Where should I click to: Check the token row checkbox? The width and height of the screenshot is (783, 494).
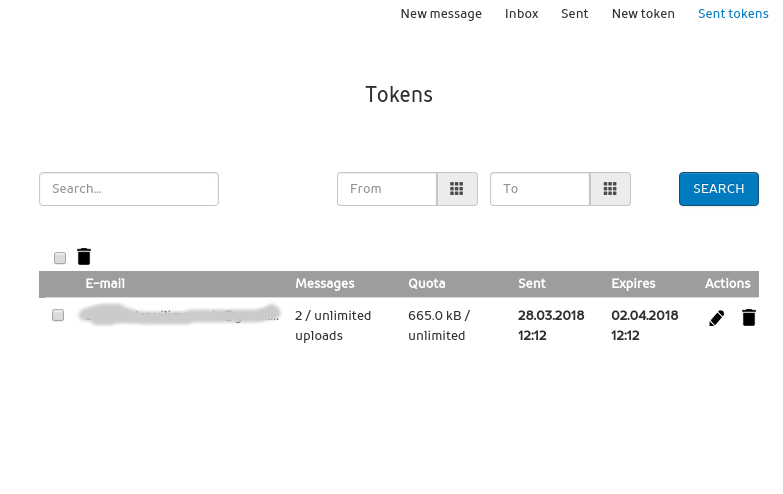click(x=58, y=315)
